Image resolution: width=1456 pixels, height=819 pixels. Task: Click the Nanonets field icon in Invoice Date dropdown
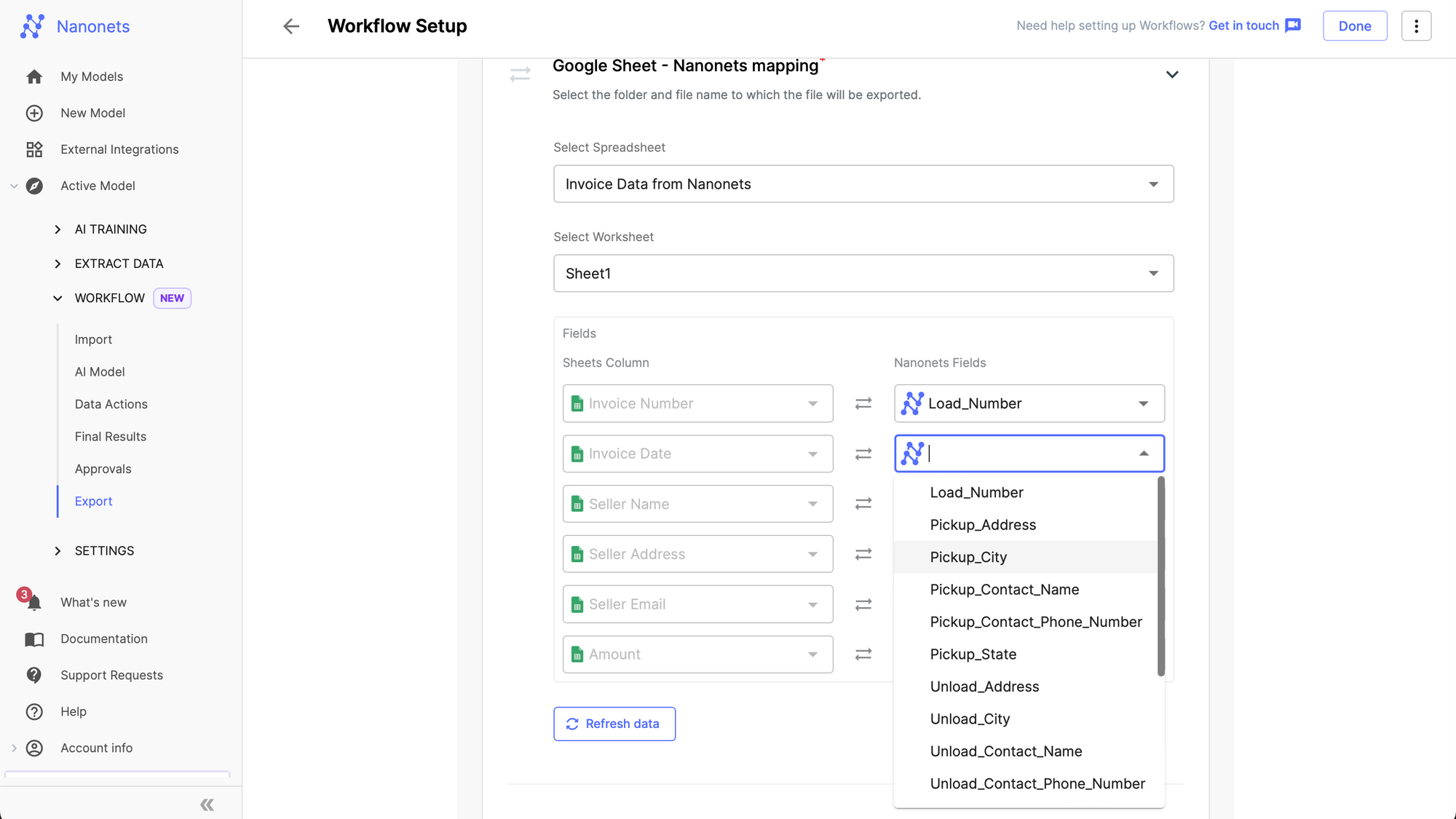[911, 453]
